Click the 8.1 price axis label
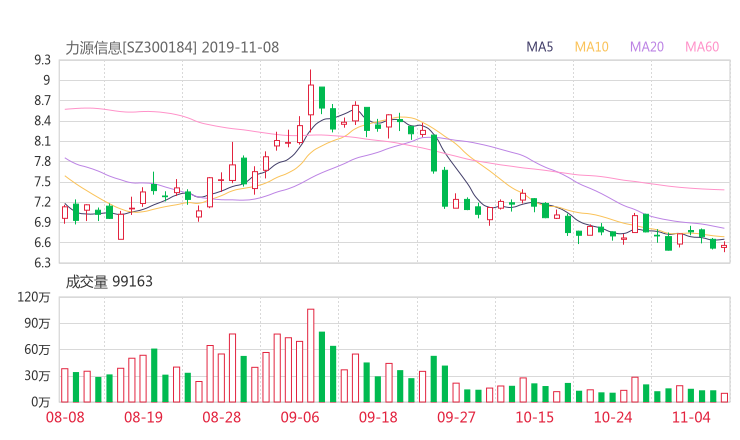The width and height of the screenshot is (740, 440). pos(42,141)
